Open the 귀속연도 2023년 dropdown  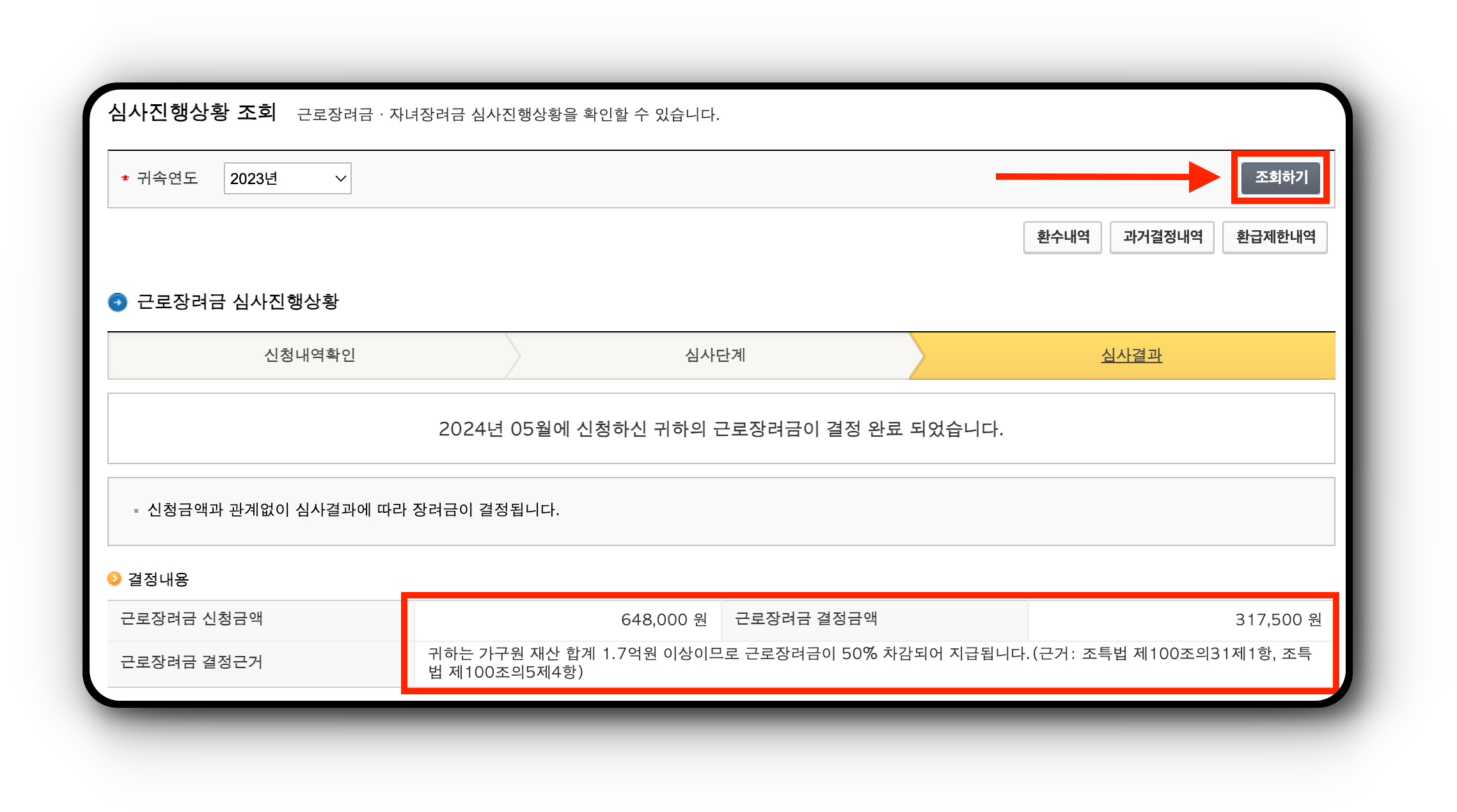[287, 178]
